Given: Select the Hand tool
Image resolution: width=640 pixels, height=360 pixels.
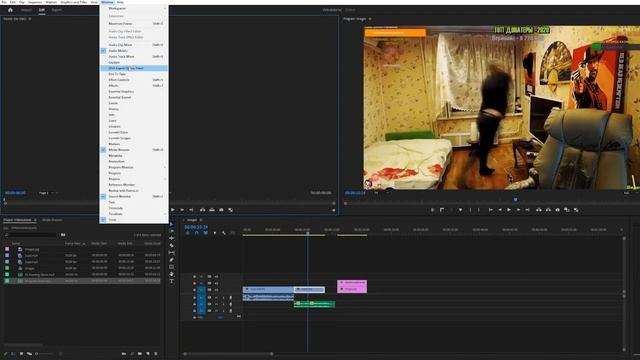Looking at the screenshot, I should pos(171,274).
